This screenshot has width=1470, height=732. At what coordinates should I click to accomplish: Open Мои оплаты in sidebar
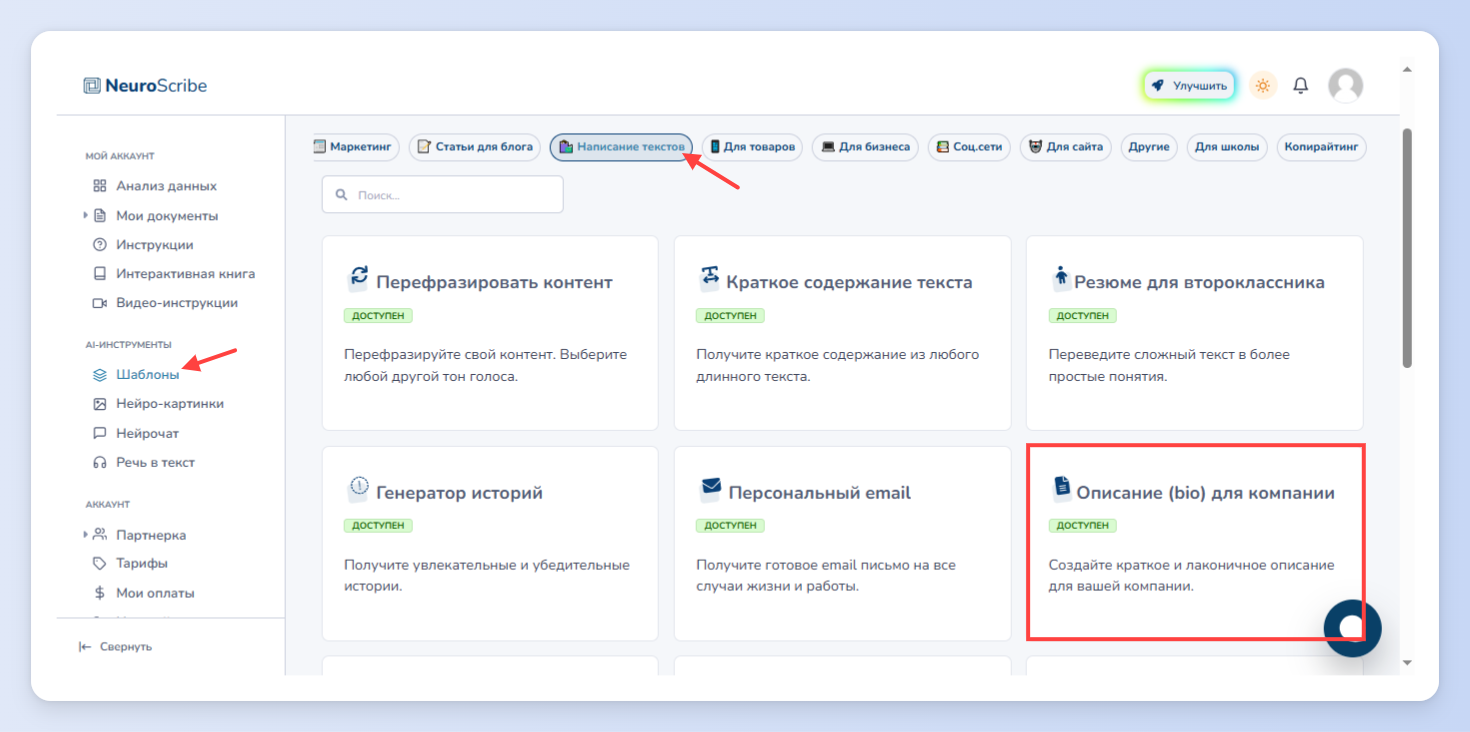point(143,593)
